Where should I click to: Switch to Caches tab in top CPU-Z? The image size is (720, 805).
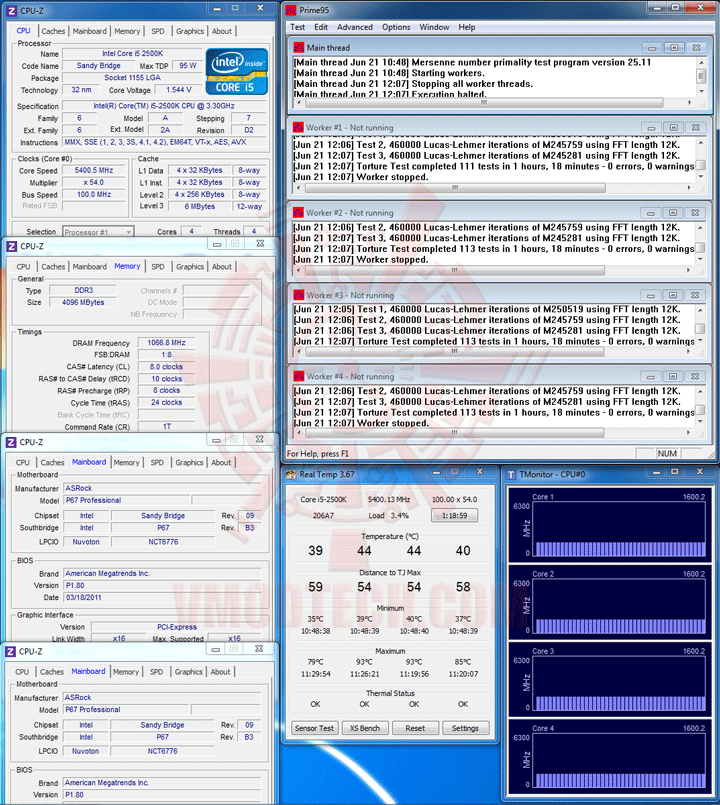click(53, 31)
